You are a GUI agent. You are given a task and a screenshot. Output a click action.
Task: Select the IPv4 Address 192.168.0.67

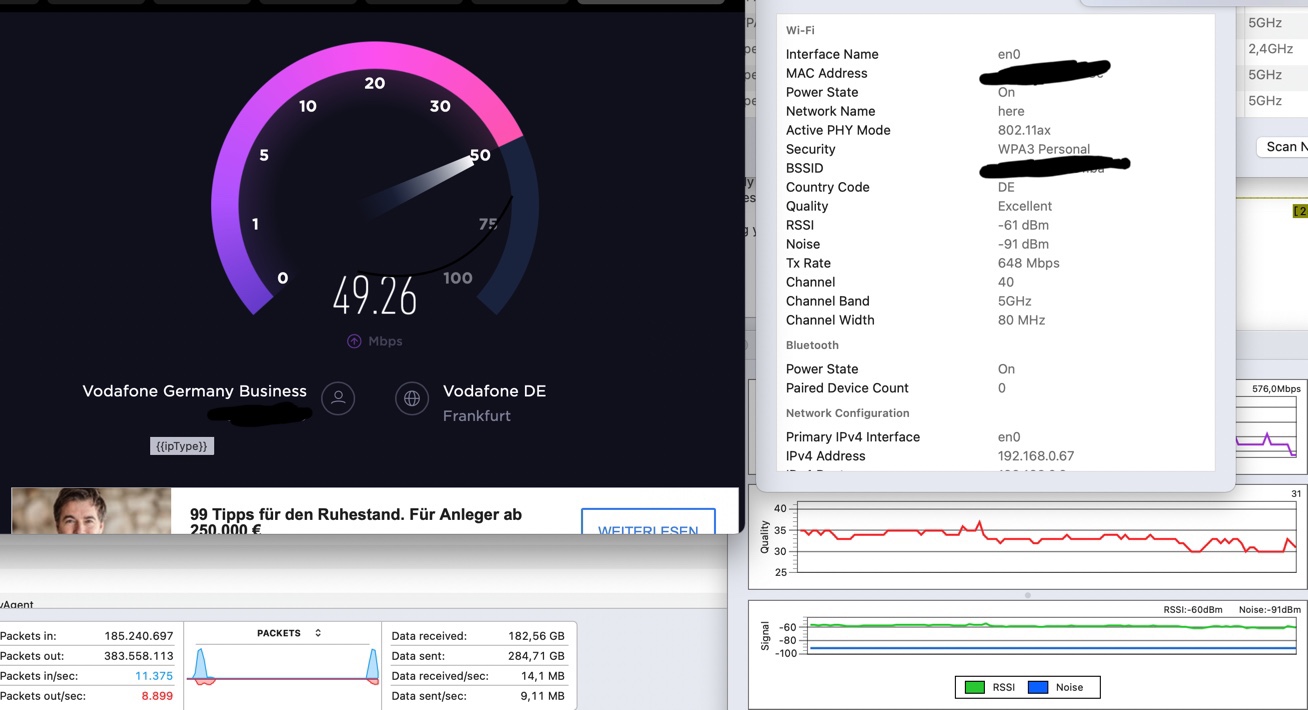(x=1036, y=456)
